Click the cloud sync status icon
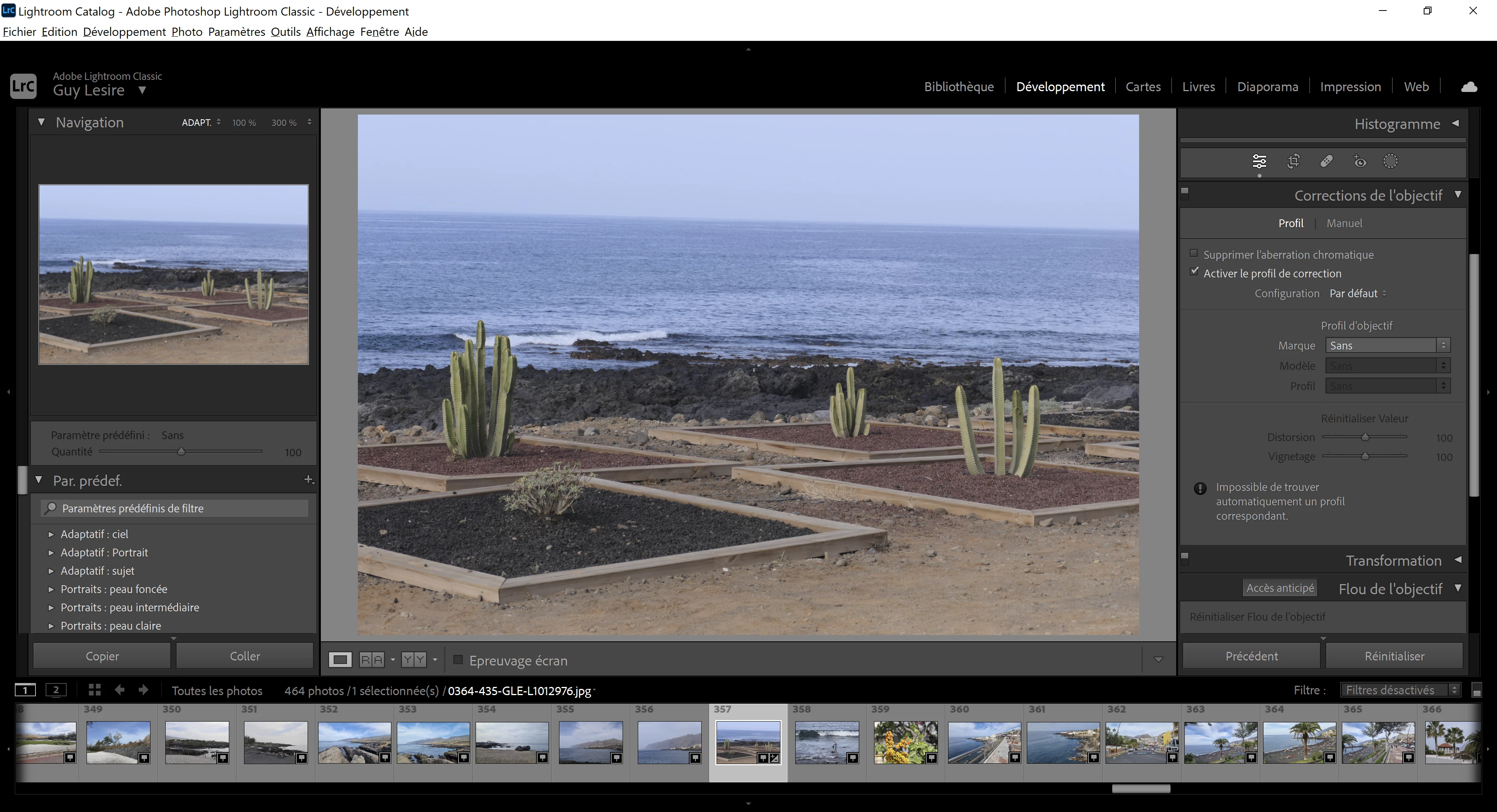The image size is (1497, 812). click(1469, 87)
